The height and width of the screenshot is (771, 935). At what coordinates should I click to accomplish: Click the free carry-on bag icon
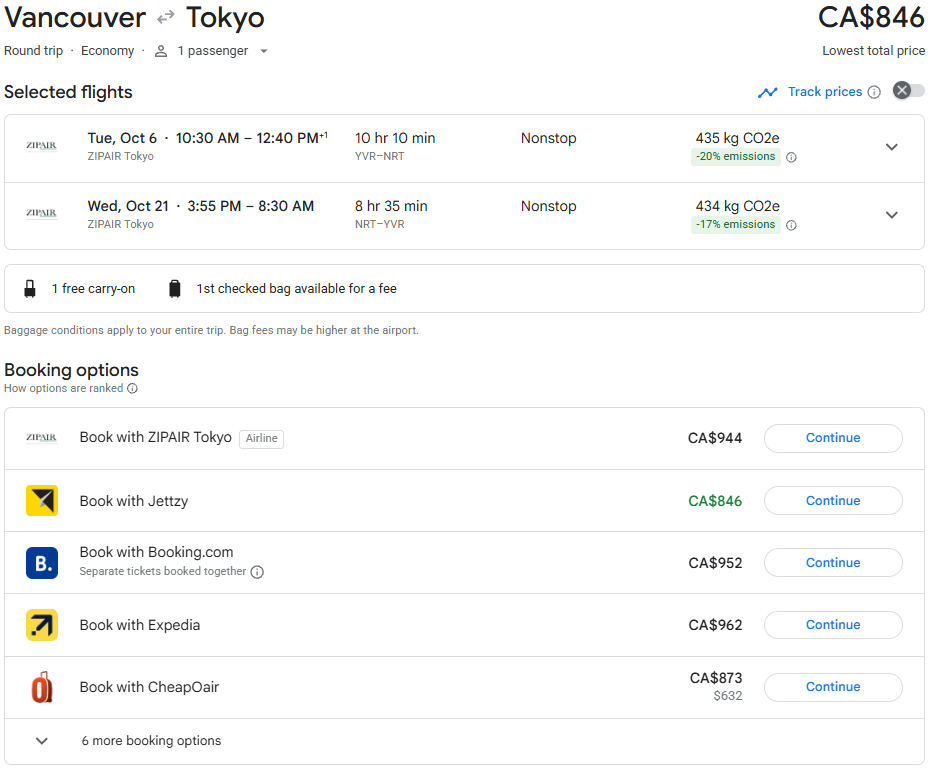coord(30,289)
